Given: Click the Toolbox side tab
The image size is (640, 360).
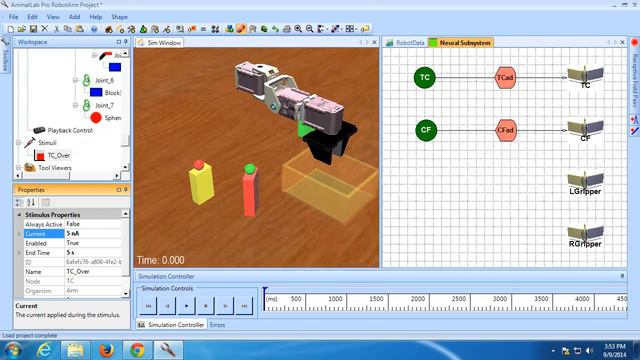Looking at the screenshot, I should (x=4, y=56).
